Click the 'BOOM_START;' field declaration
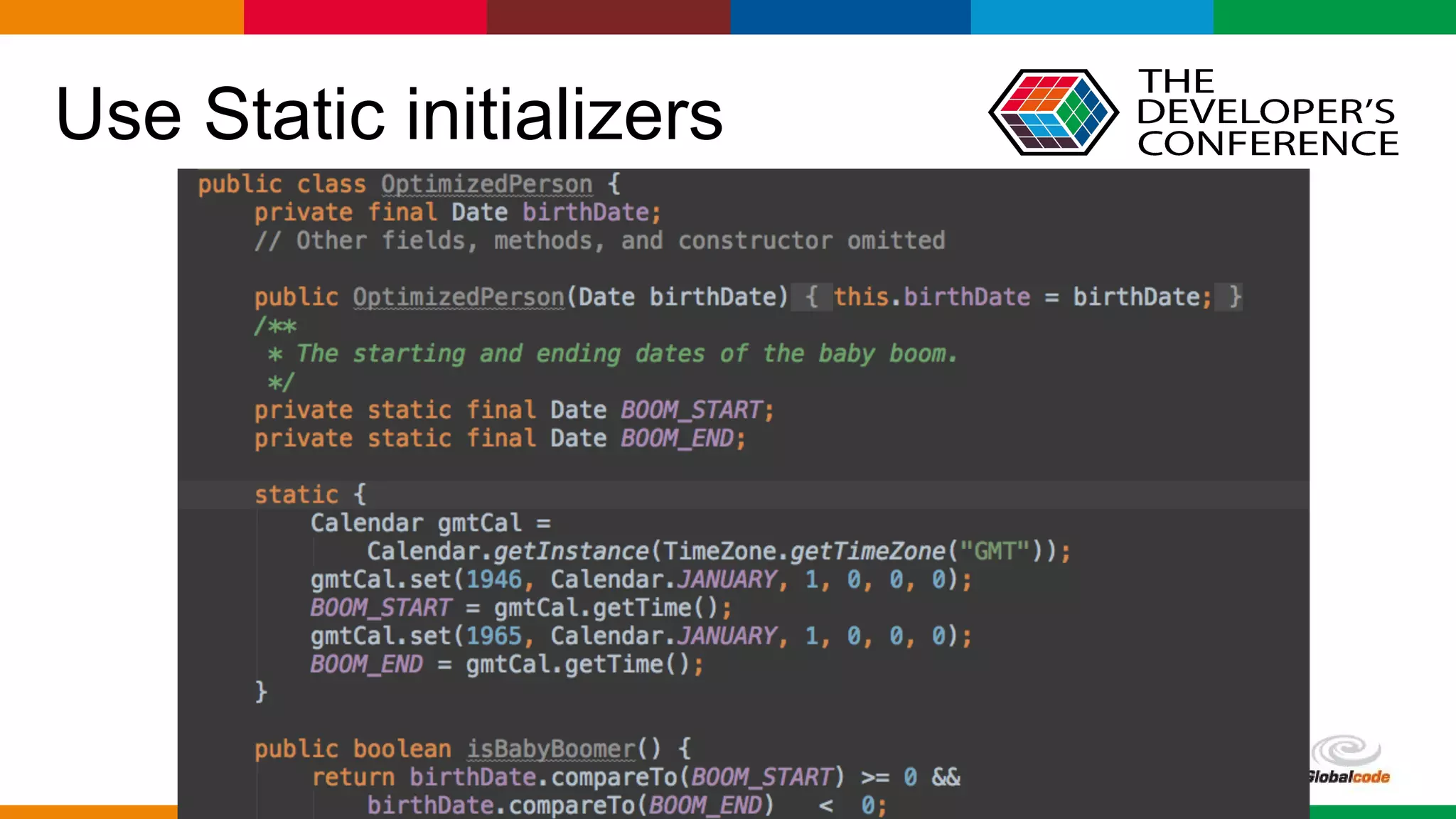The height and width of the screenshot is (819, 1456). [x=514, y=410]
